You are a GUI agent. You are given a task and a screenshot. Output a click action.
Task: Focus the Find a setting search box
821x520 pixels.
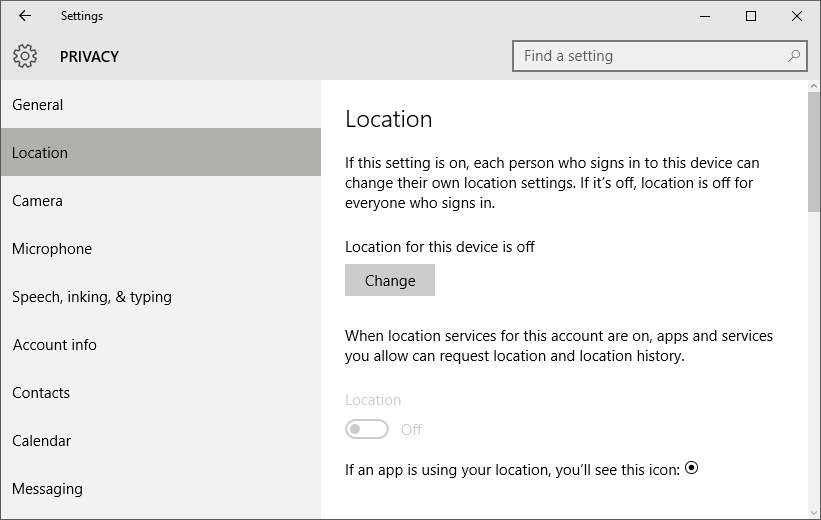pyautogui.click(x=660, y=56)
